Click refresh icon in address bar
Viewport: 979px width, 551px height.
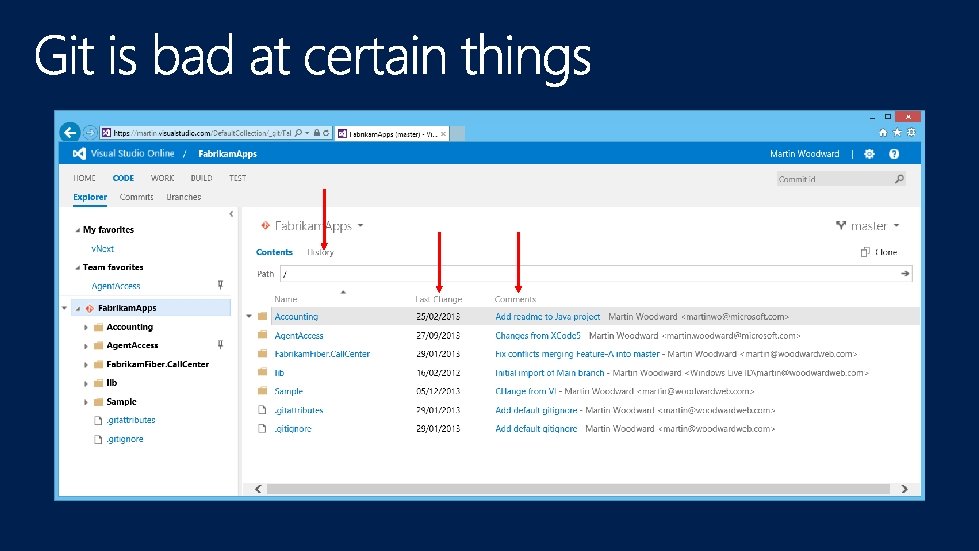click(x=326, y=133)
